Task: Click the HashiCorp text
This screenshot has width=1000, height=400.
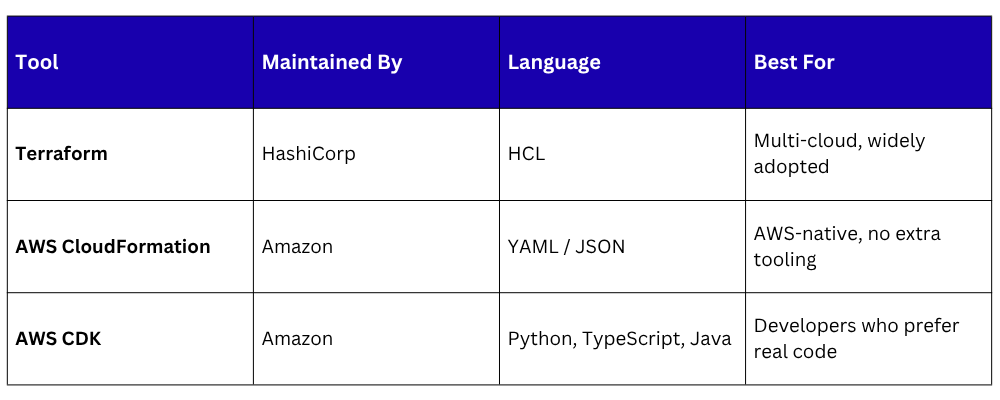Action: tap(308, 154)
